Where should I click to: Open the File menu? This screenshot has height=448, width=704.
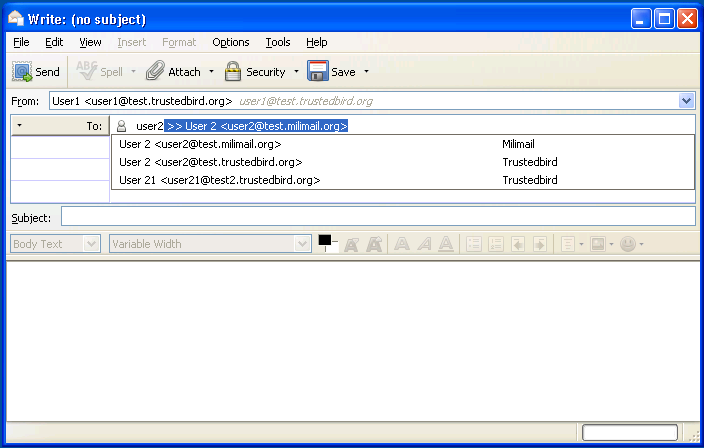click(x=21, y=42)
